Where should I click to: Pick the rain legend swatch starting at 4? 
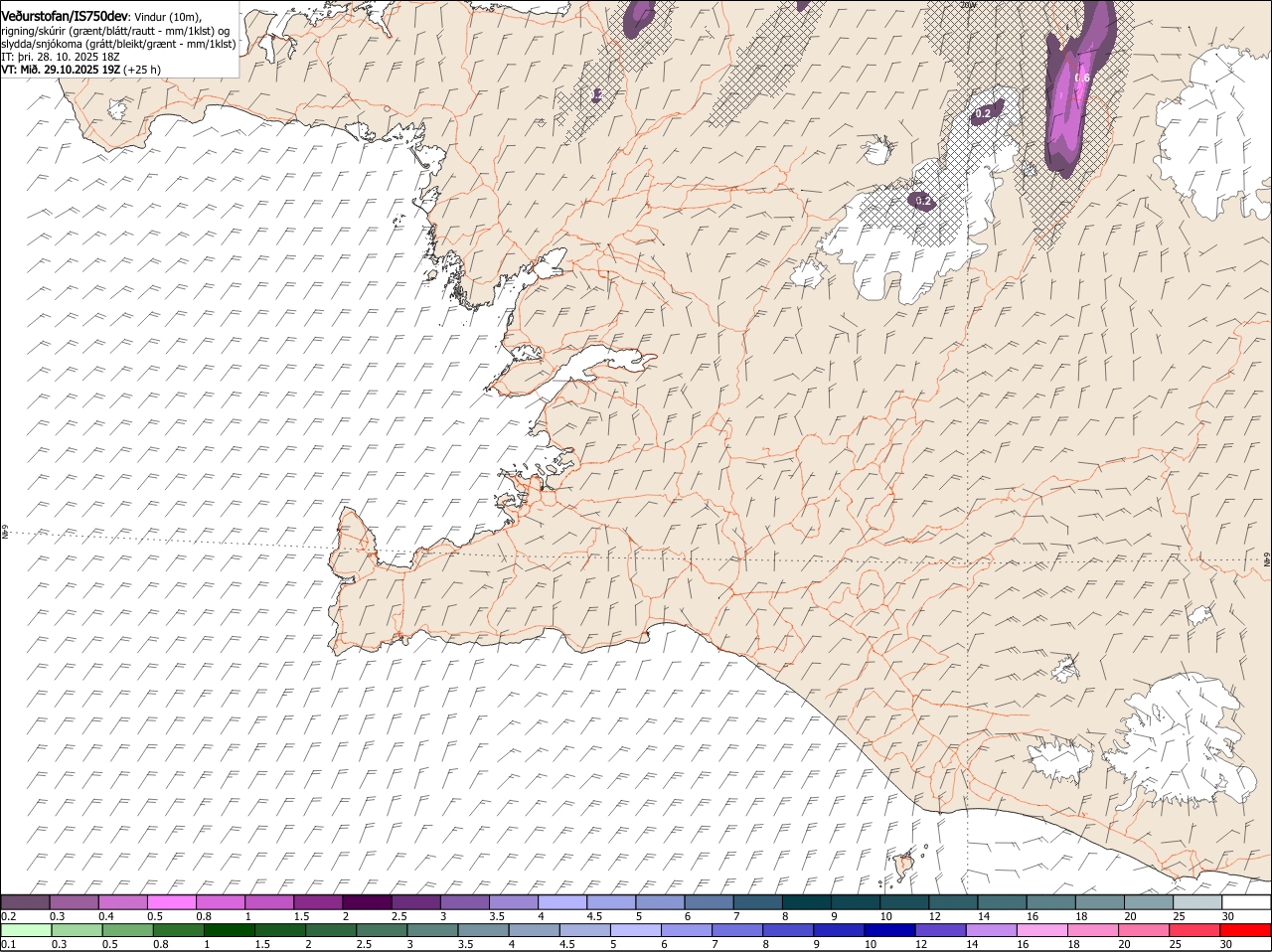pos(534,931)
